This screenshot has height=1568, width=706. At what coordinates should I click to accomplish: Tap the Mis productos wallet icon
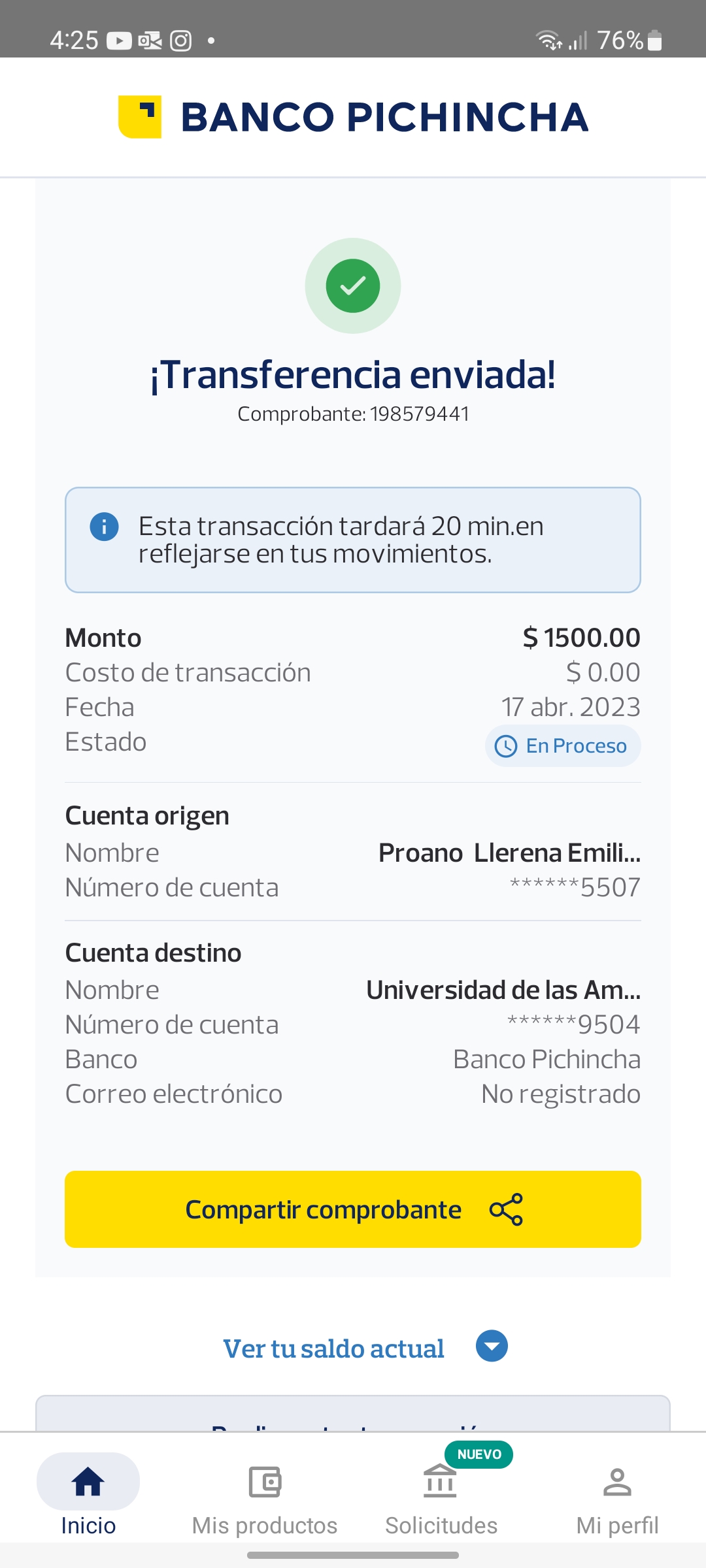click(x=265, y=1481)
